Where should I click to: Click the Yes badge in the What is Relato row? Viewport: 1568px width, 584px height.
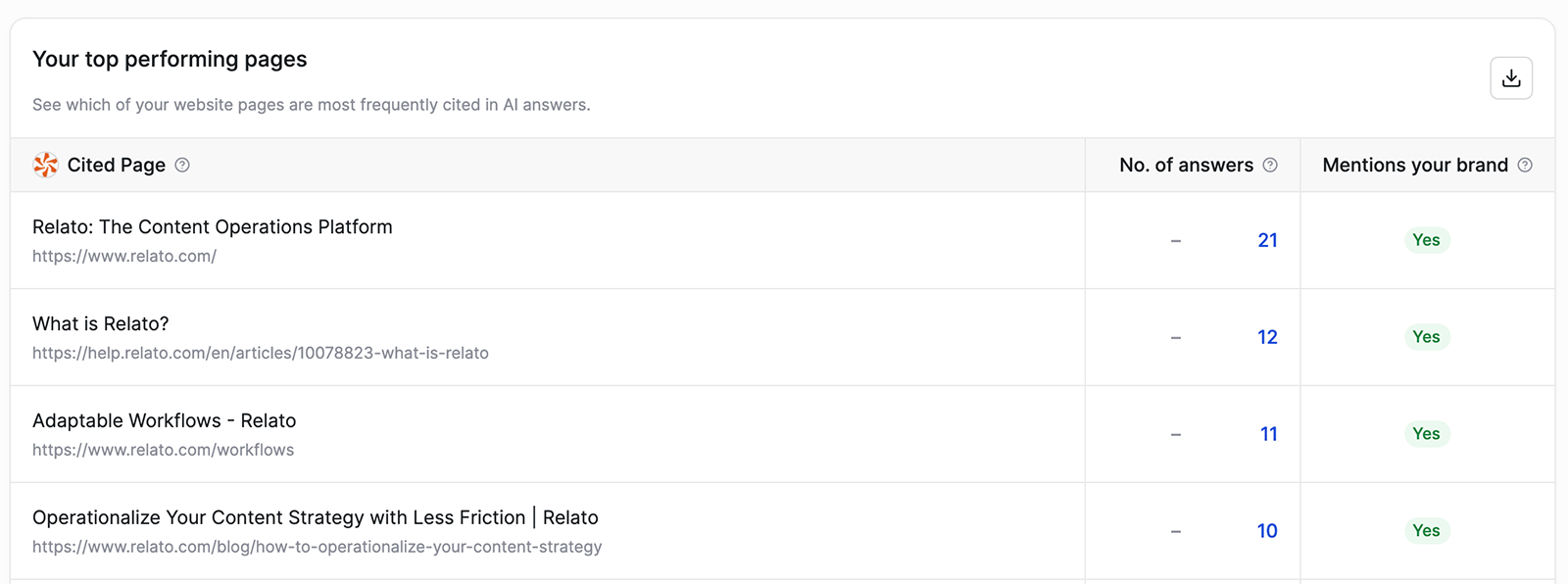1427,336
